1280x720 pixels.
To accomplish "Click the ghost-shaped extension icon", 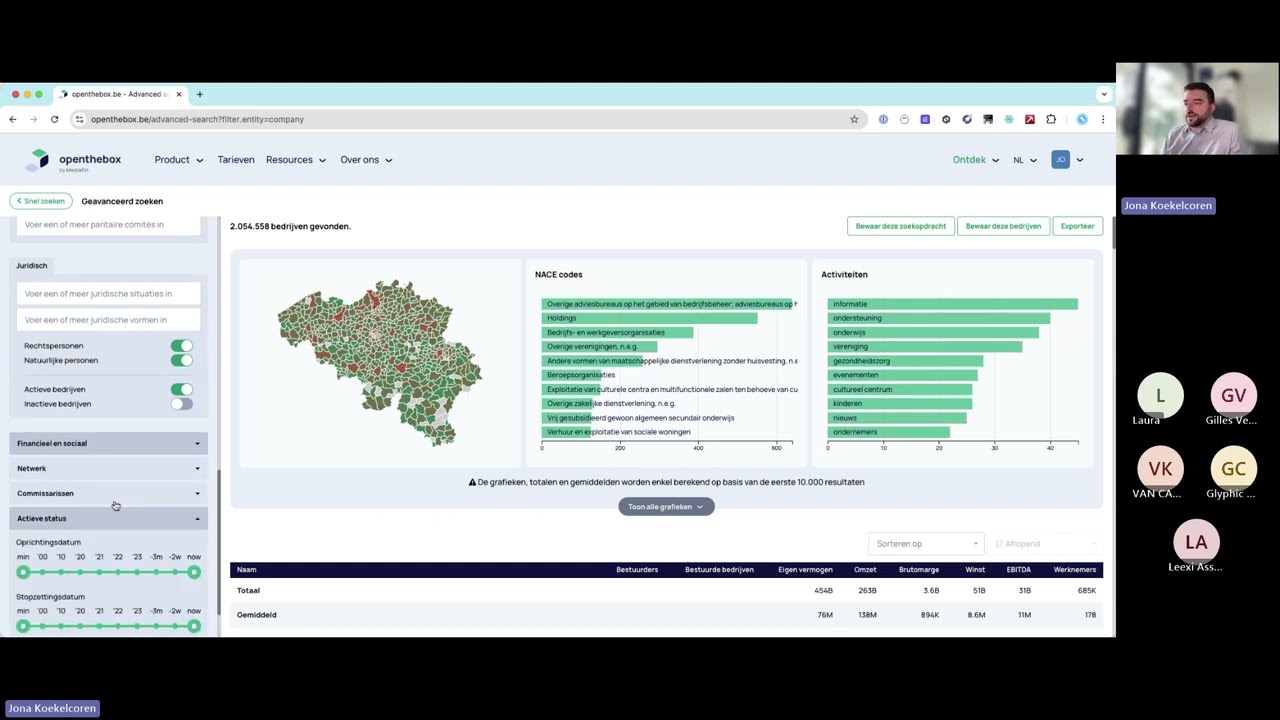I will click(x=904, y=119).
